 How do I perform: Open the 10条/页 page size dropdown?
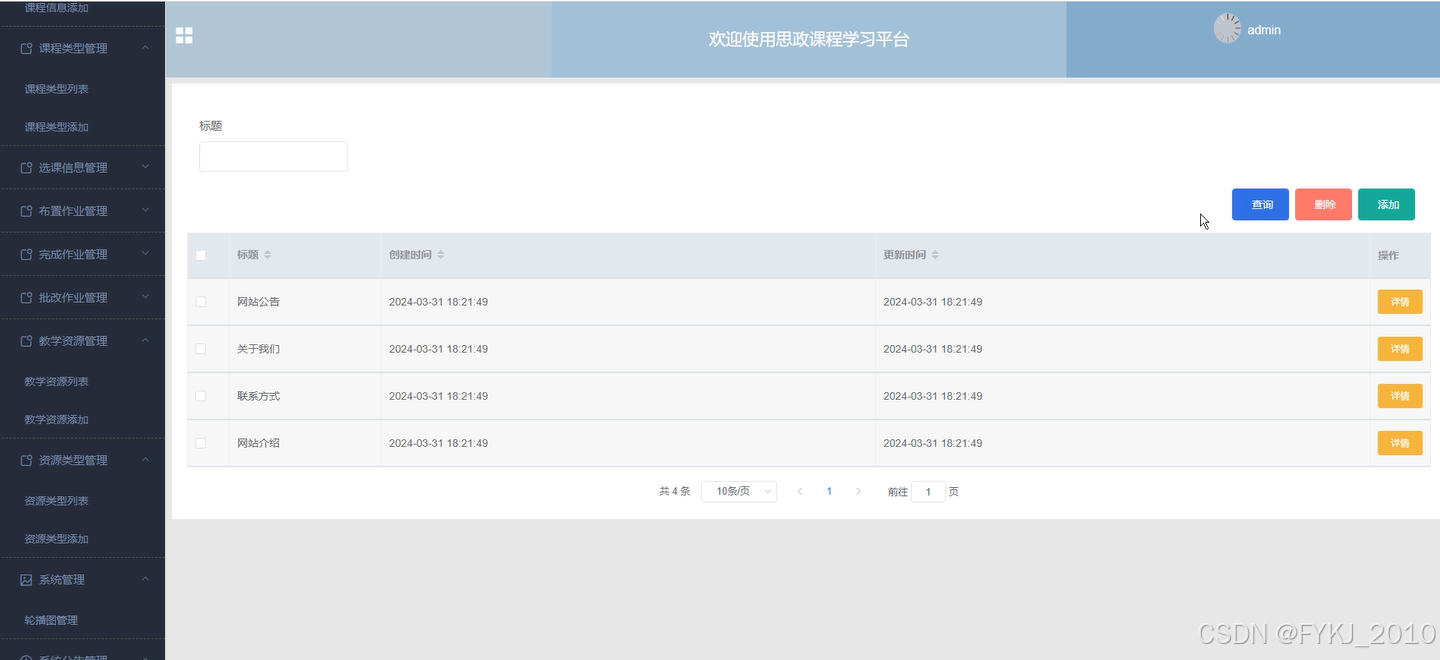pyautogui.click(x=739, y=491)
